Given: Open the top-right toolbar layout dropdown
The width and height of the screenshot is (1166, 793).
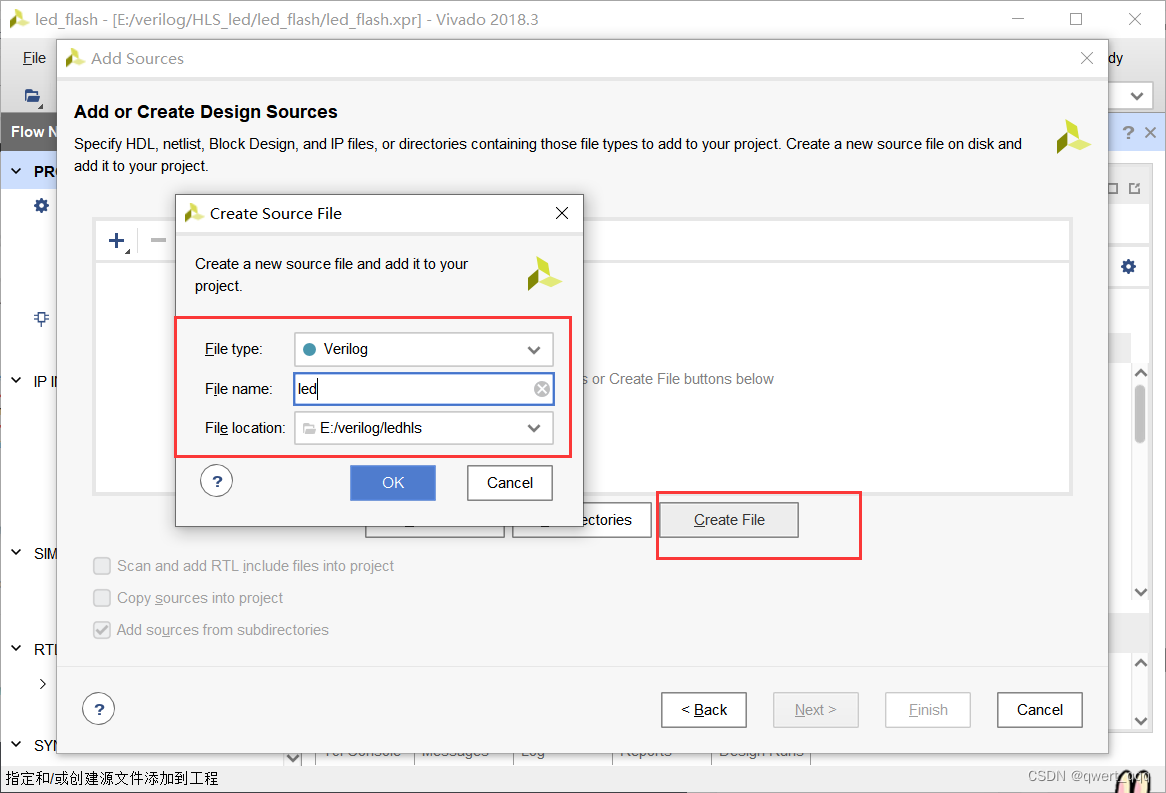Looking at the screenshot, I should pos(1136,96).
